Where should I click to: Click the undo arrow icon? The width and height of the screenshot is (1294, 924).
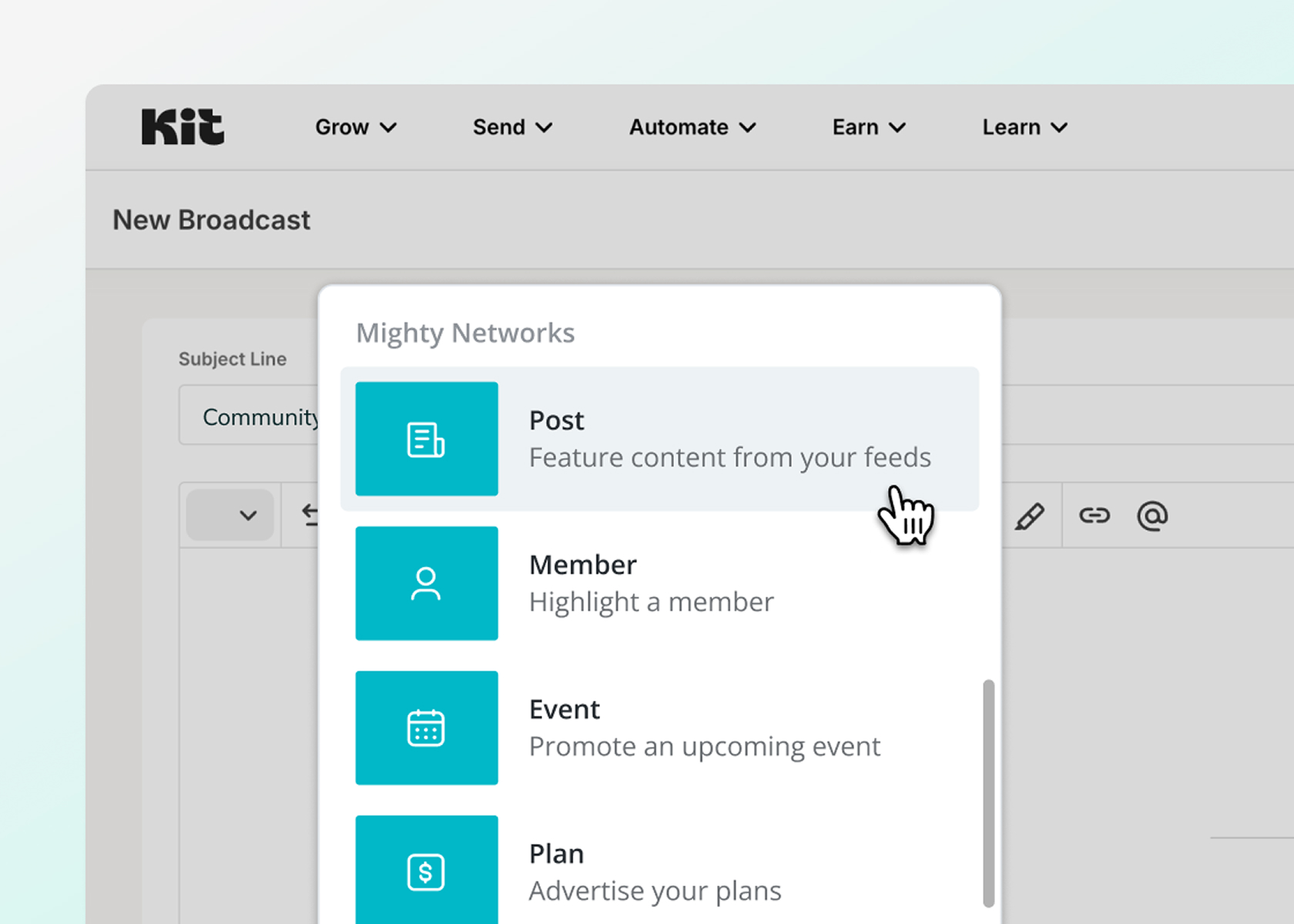click(x=310, y=515)
